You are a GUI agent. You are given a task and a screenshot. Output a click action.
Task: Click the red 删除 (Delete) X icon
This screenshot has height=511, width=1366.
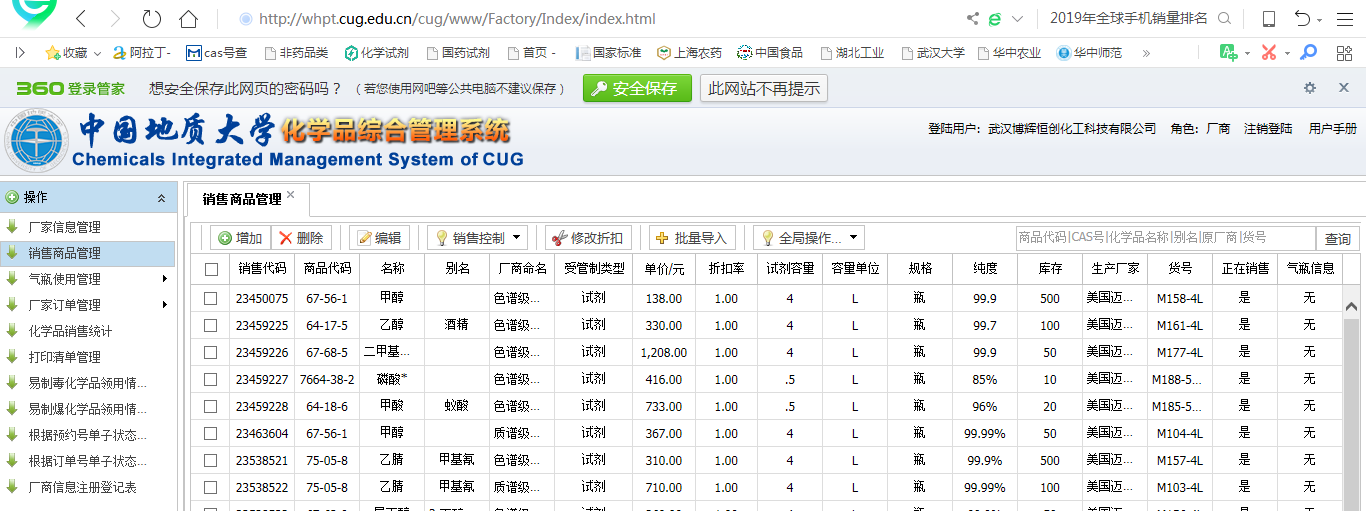[286, 238]
